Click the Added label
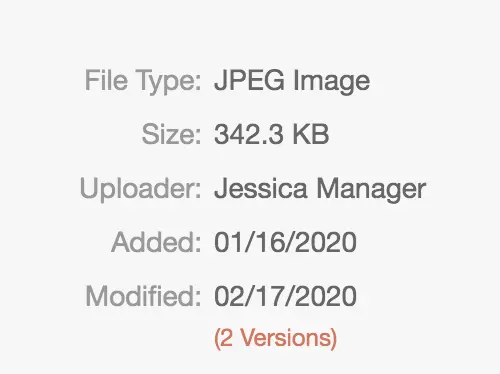 (x=156, y=242)
